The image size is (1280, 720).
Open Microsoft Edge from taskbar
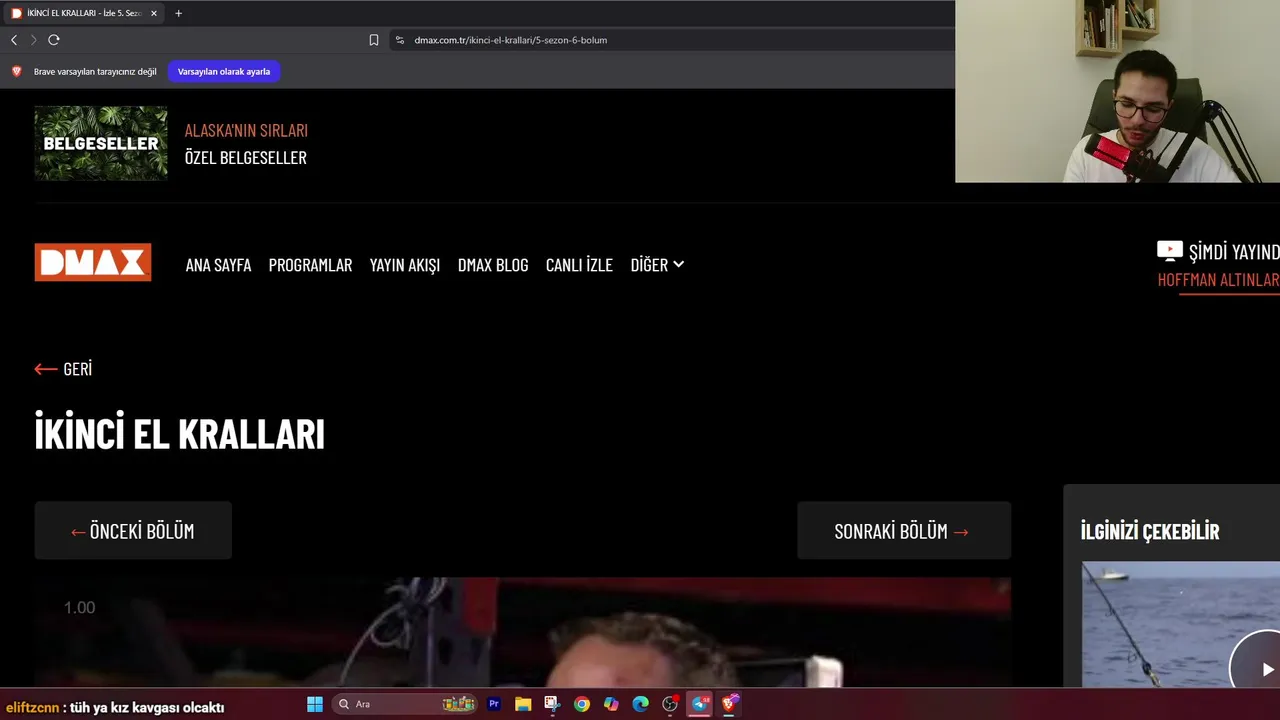pos(641,704)
